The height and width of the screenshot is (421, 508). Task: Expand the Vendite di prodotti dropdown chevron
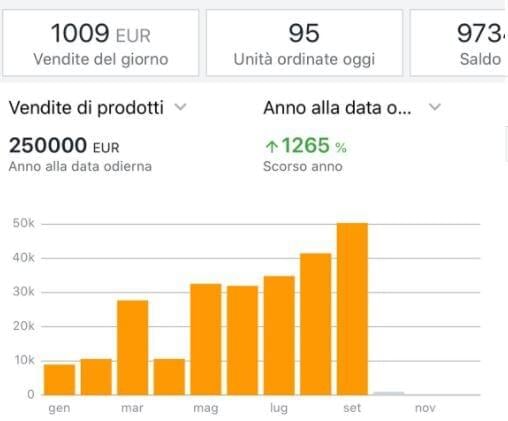pyautogui.click(x=181, y=107)
